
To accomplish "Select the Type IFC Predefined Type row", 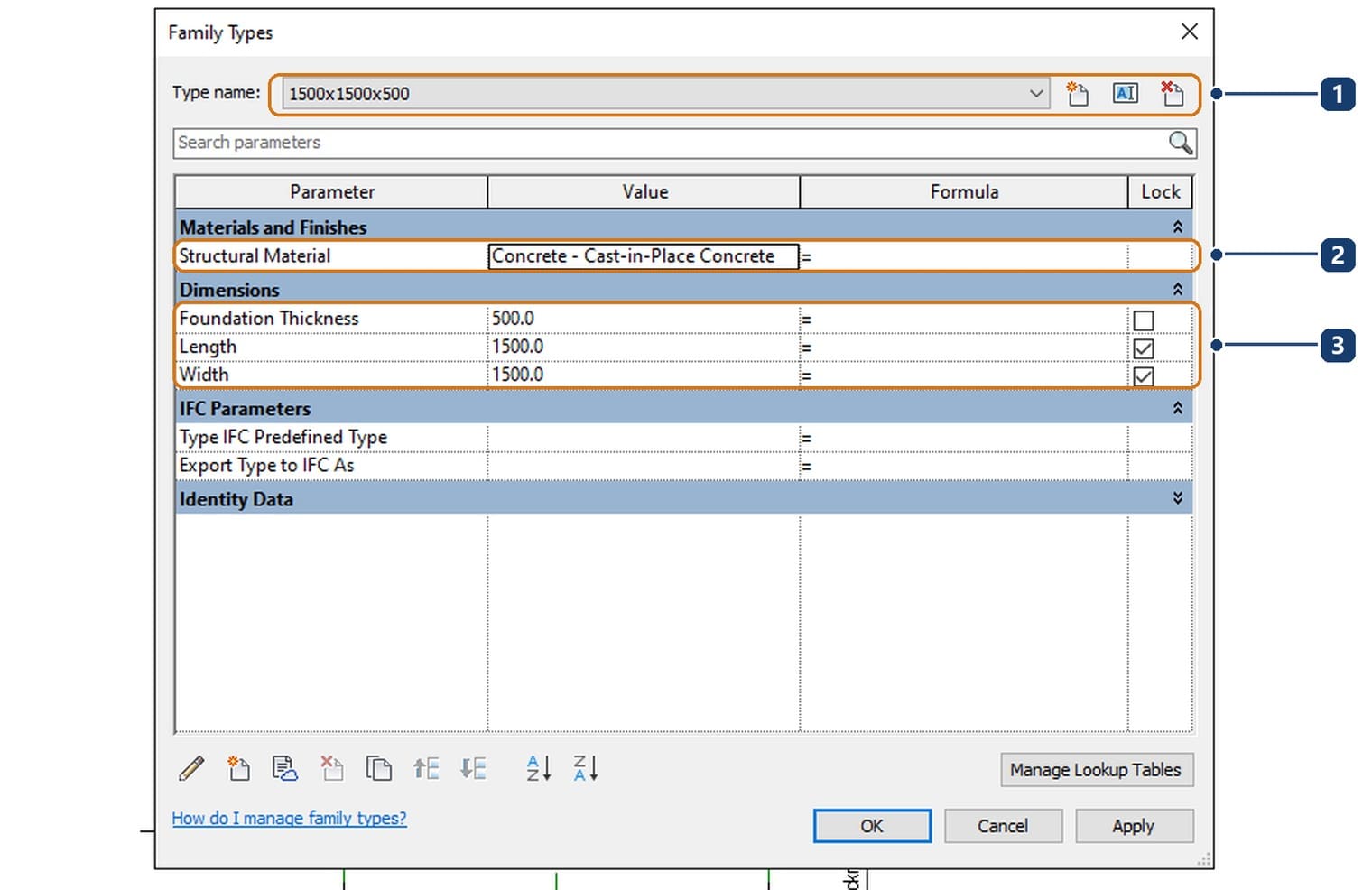I will pyautogui.click(x=682, y=438).
